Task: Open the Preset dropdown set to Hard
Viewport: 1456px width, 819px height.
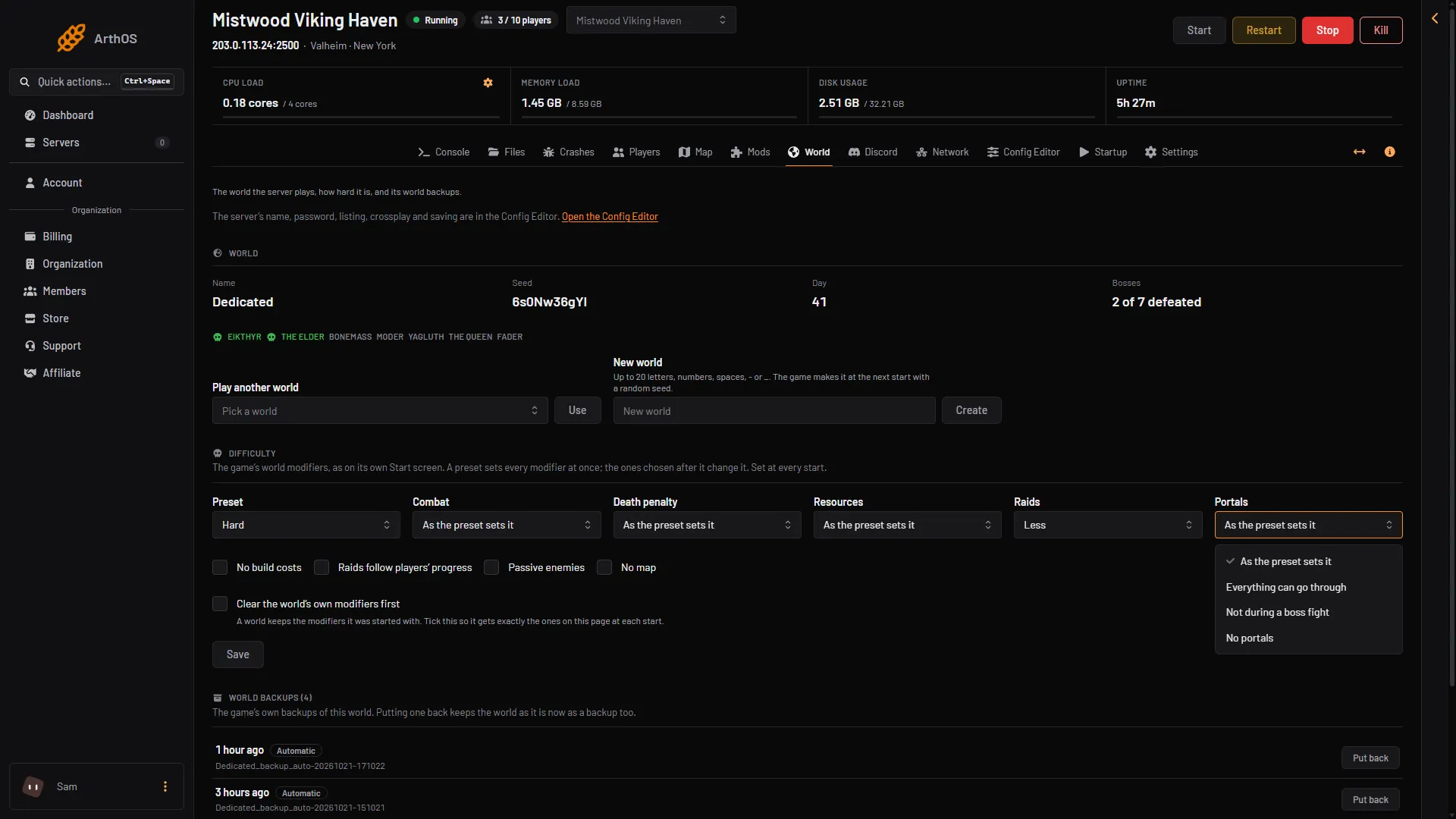Action: [306, 525]
